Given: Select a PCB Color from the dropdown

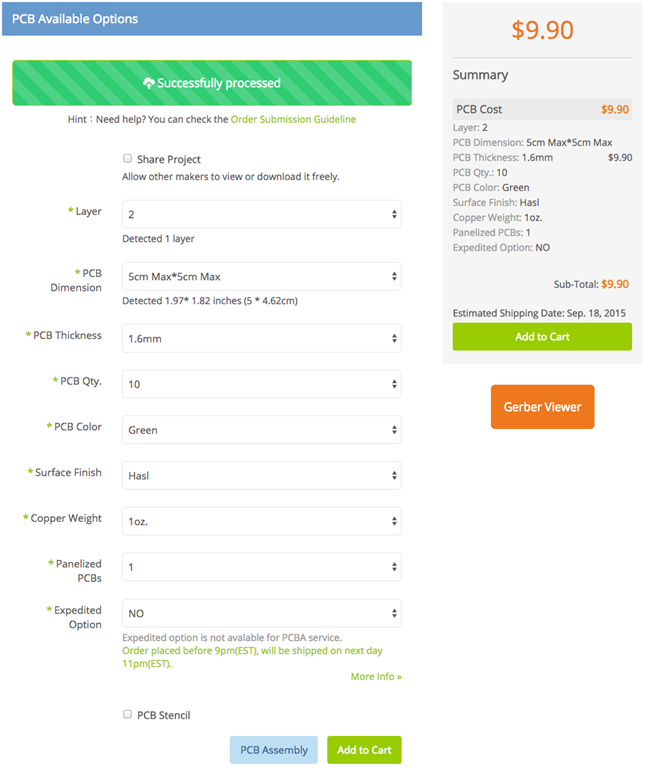Looking at the screenshot, I should (x=261, y=430).
